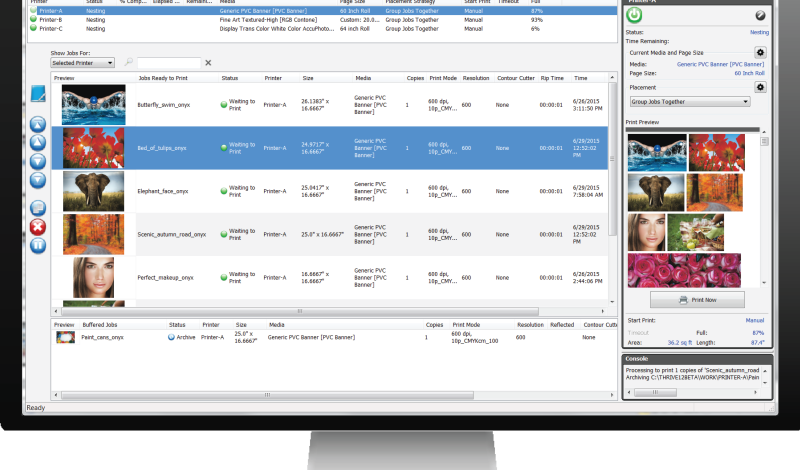Viewport: 800px width, 470px height.
Task: Move selected job up one position
Action: (38, 142)
